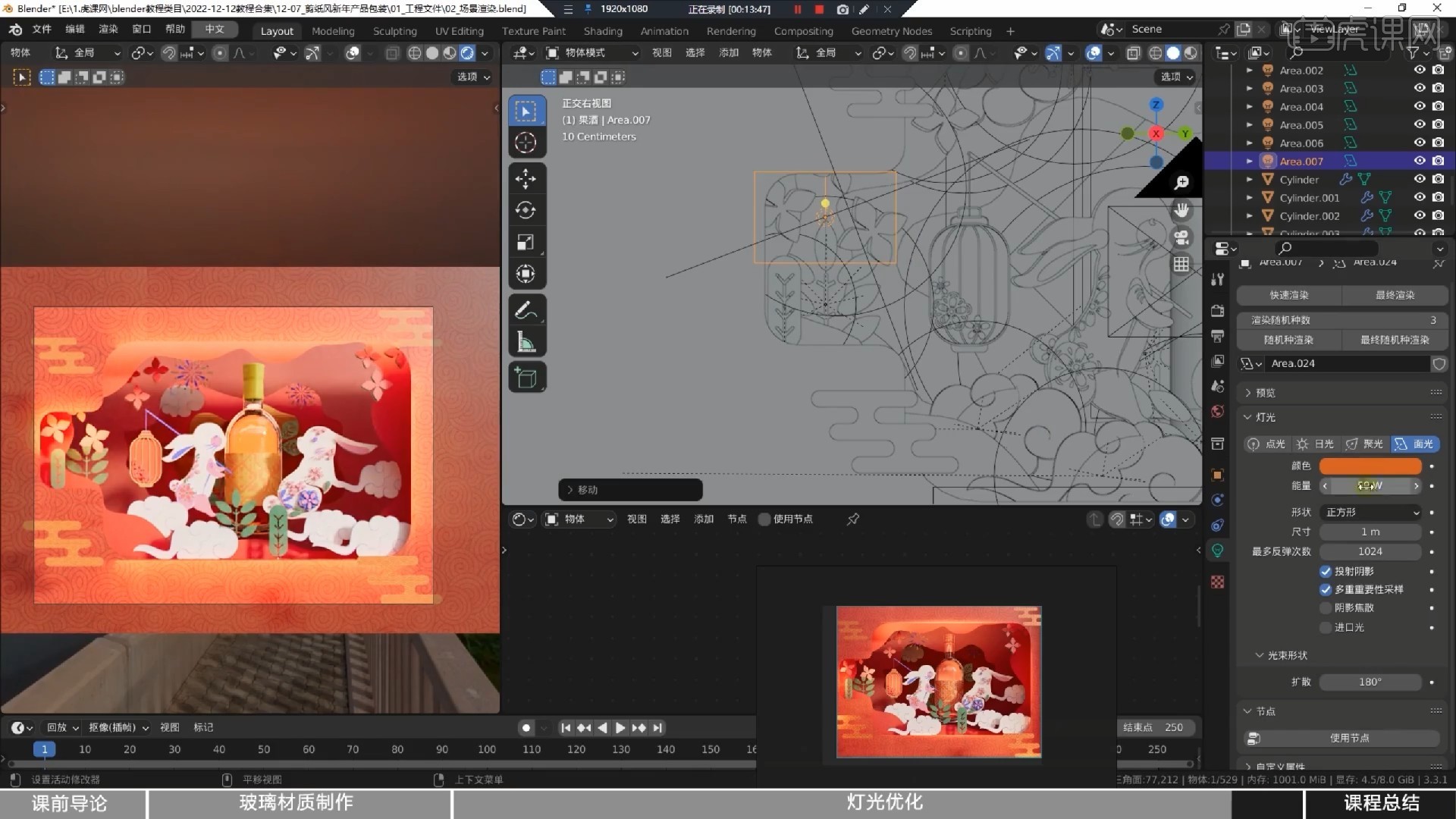Open the 添加 menu in 3D viewport header
The height and width of the screenshot is (819, 1456).
click(729, 52)
